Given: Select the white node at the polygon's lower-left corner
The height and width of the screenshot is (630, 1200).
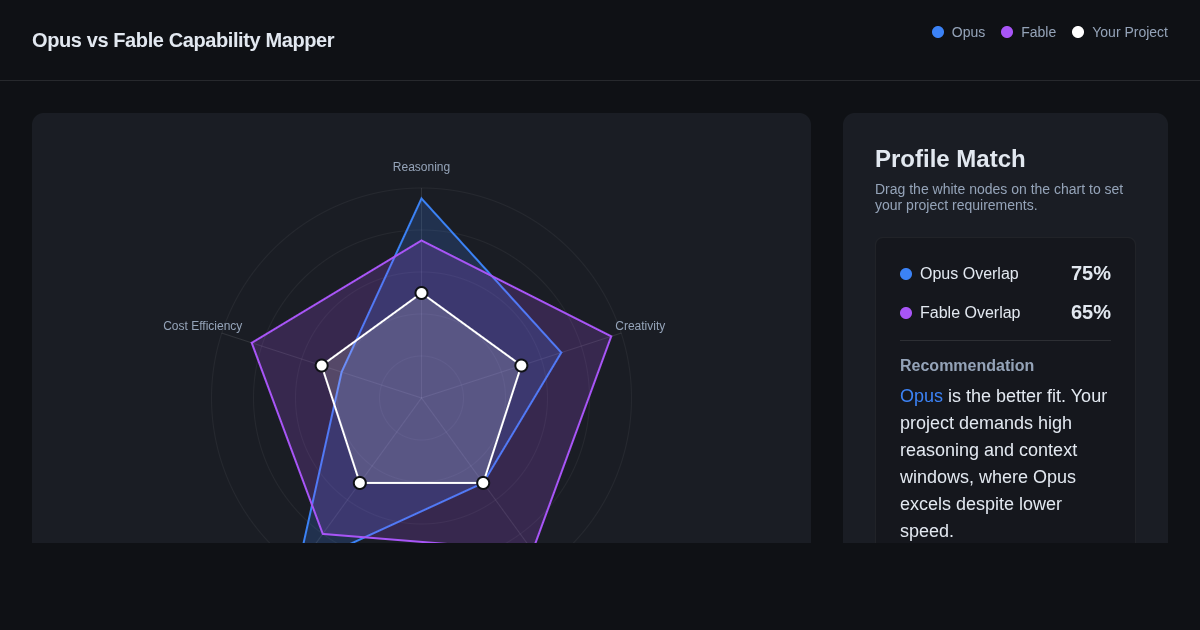Looking at the screenshot, I should pyautogui.click(x=360, y=483).
